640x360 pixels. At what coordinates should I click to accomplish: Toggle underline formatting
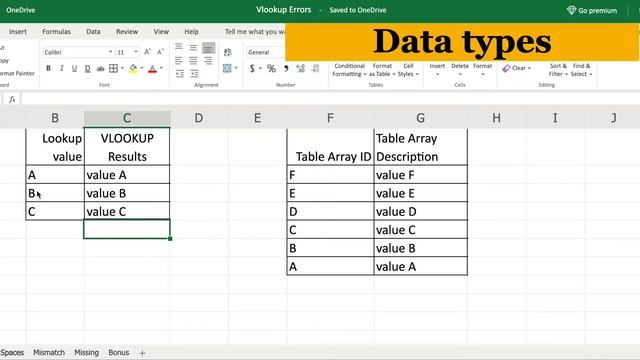click(x=74, y=69)
